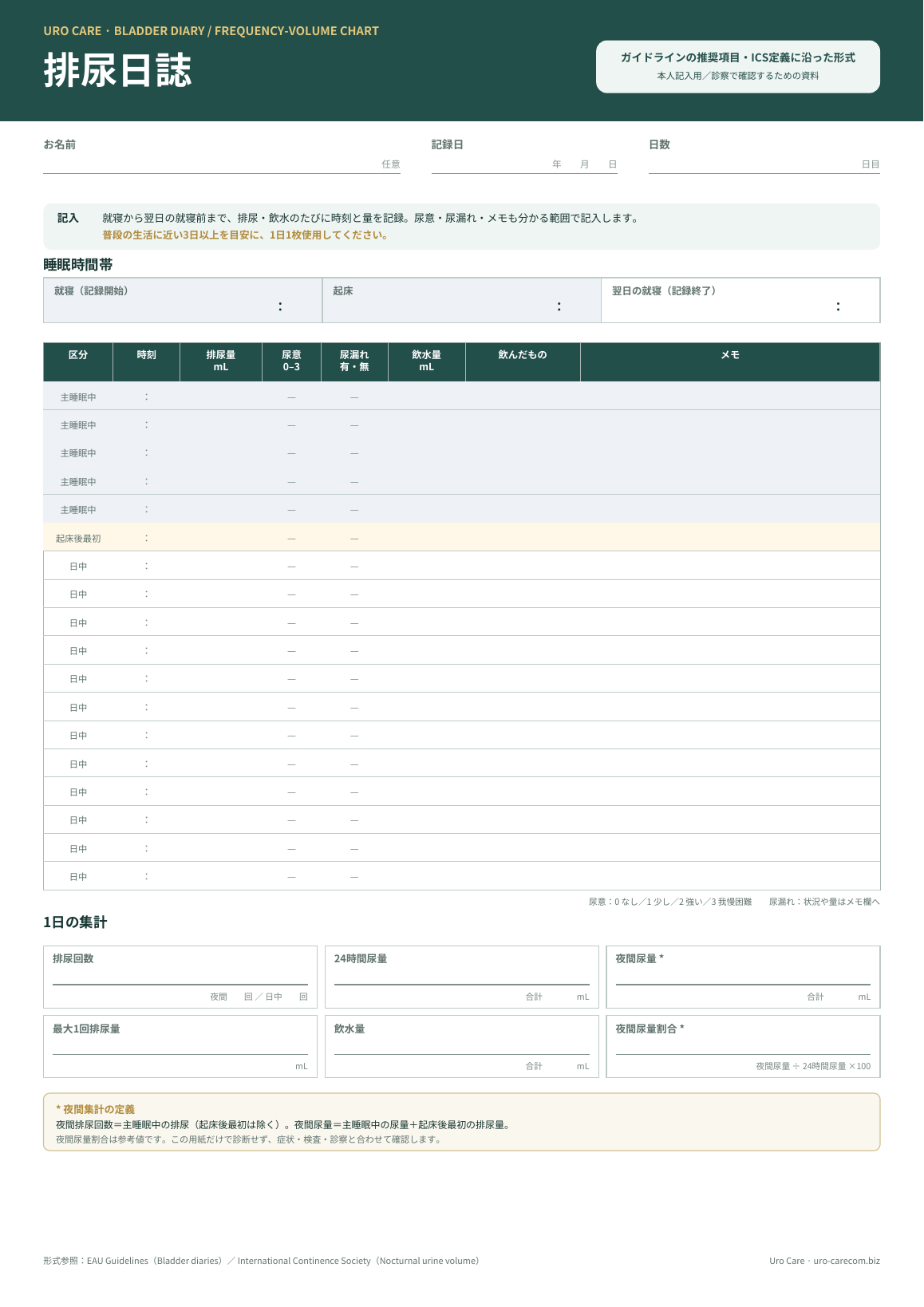924x1307 pixels.
Task: Click the 排尿回数 summary box
Action: click(x=180, y=977)
